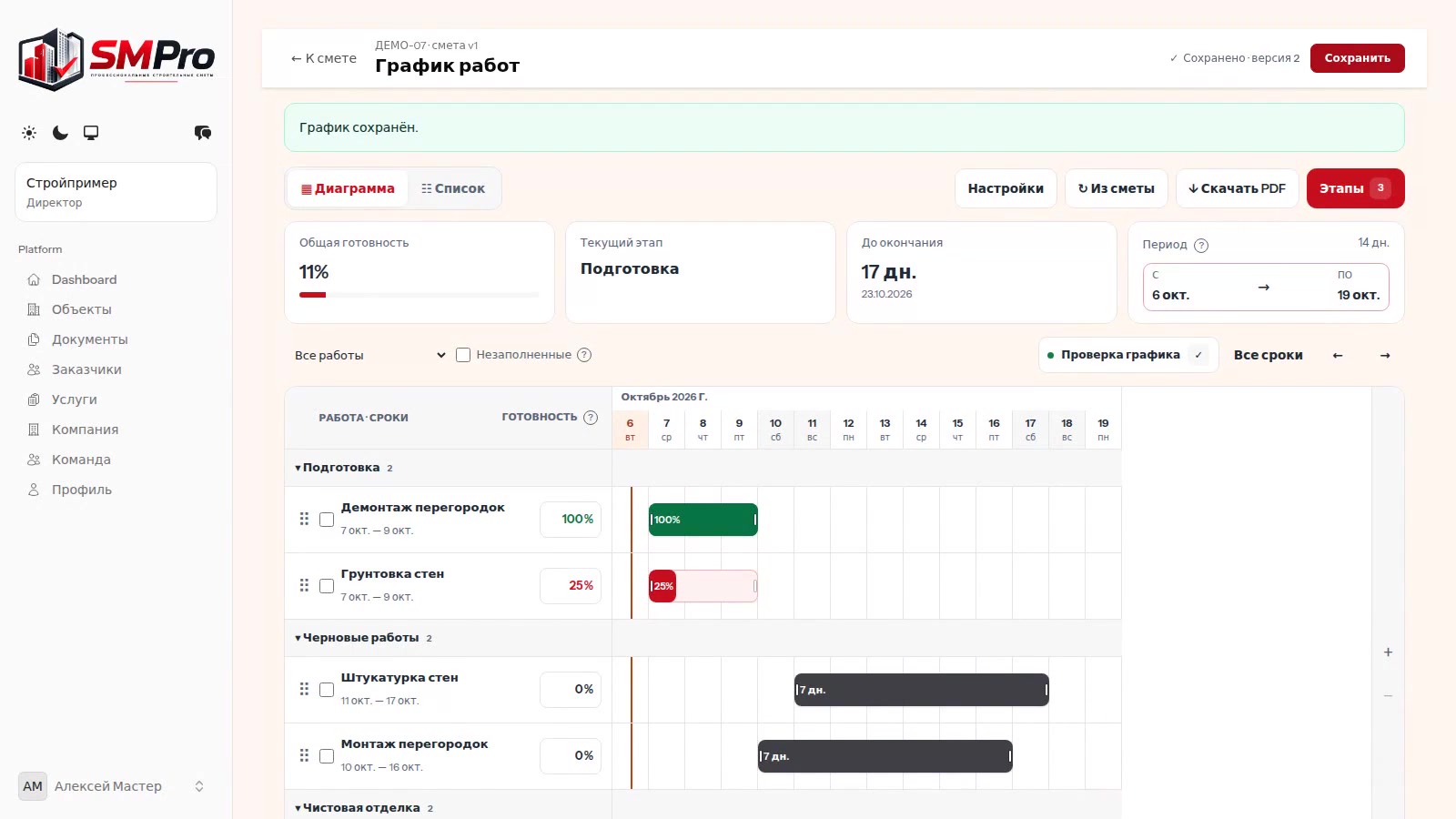
Task: Click drag handle for Штукатурка стен
Action: [304, 689]
